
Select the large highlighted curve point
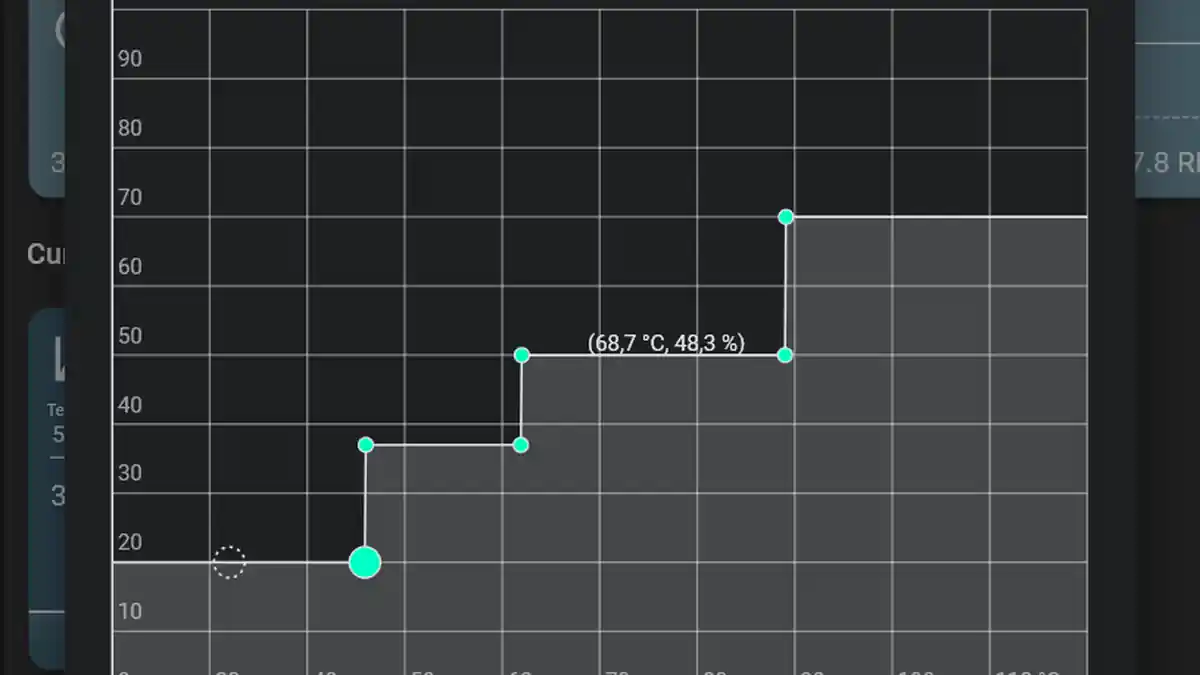(x=365, y=562)
